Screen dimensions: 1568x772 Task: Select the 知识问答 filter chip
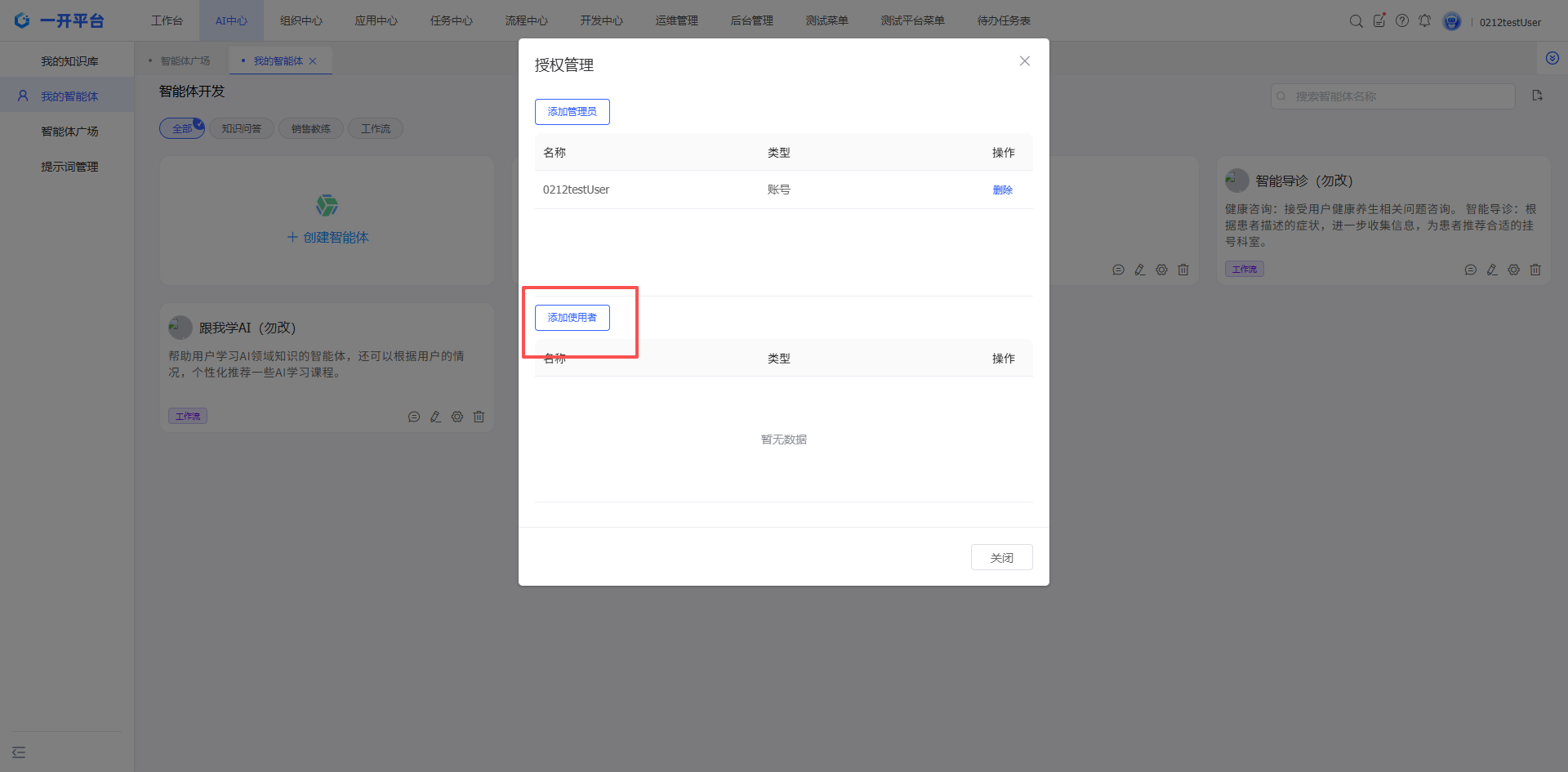(x=242, y=129)
